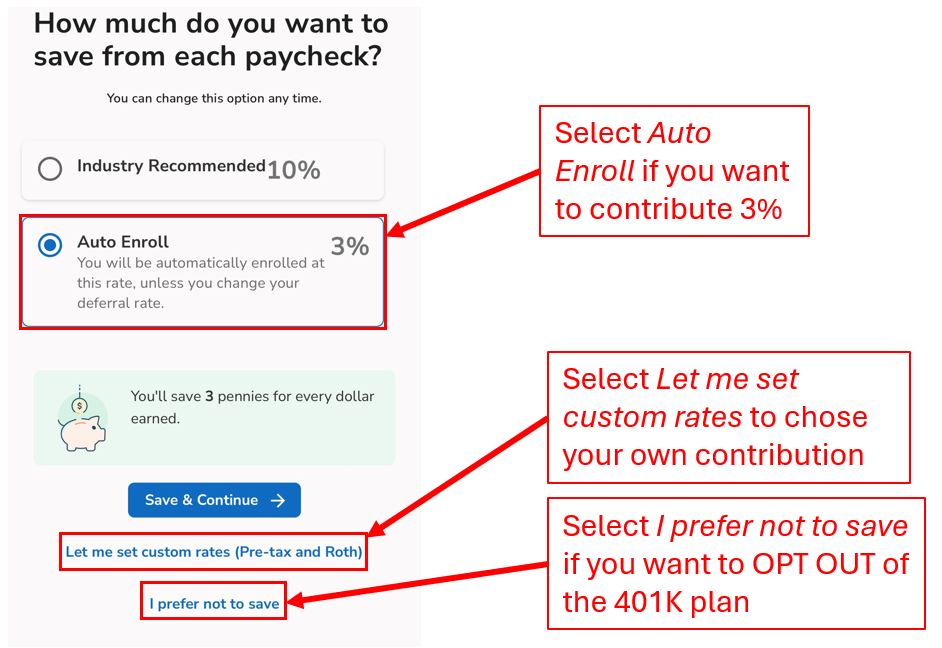Click the red Auto Enroll 3% annotation box
Viewport: 942px width, 648px height.
point(674,171)
